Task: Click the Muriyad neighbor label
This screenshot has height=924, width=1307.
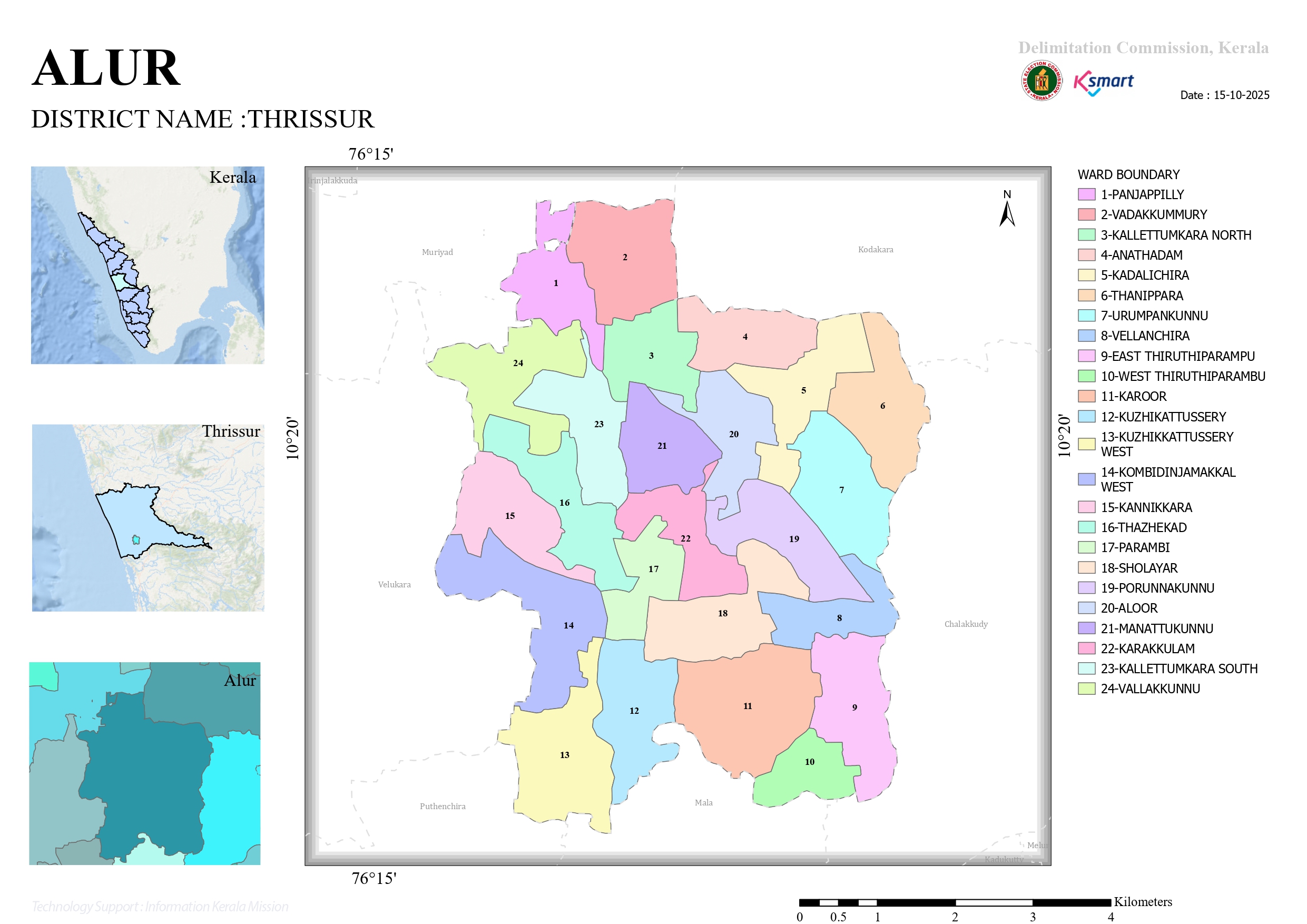Action: [x=437, y=252]
